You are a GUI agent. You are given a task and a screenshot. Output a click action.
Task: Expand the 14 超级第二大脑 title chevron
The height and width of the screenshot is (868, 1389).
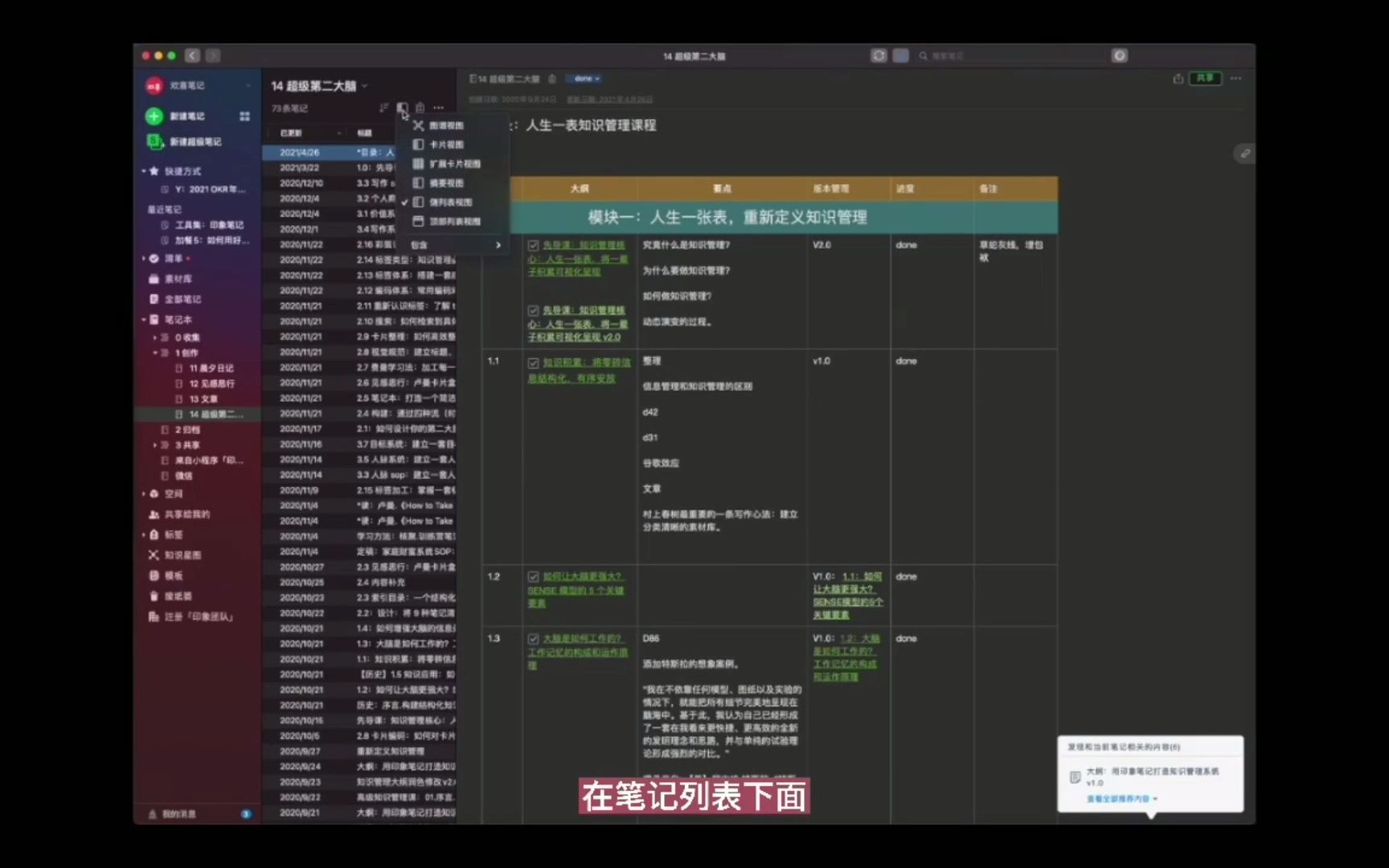[x=363, y=86]
